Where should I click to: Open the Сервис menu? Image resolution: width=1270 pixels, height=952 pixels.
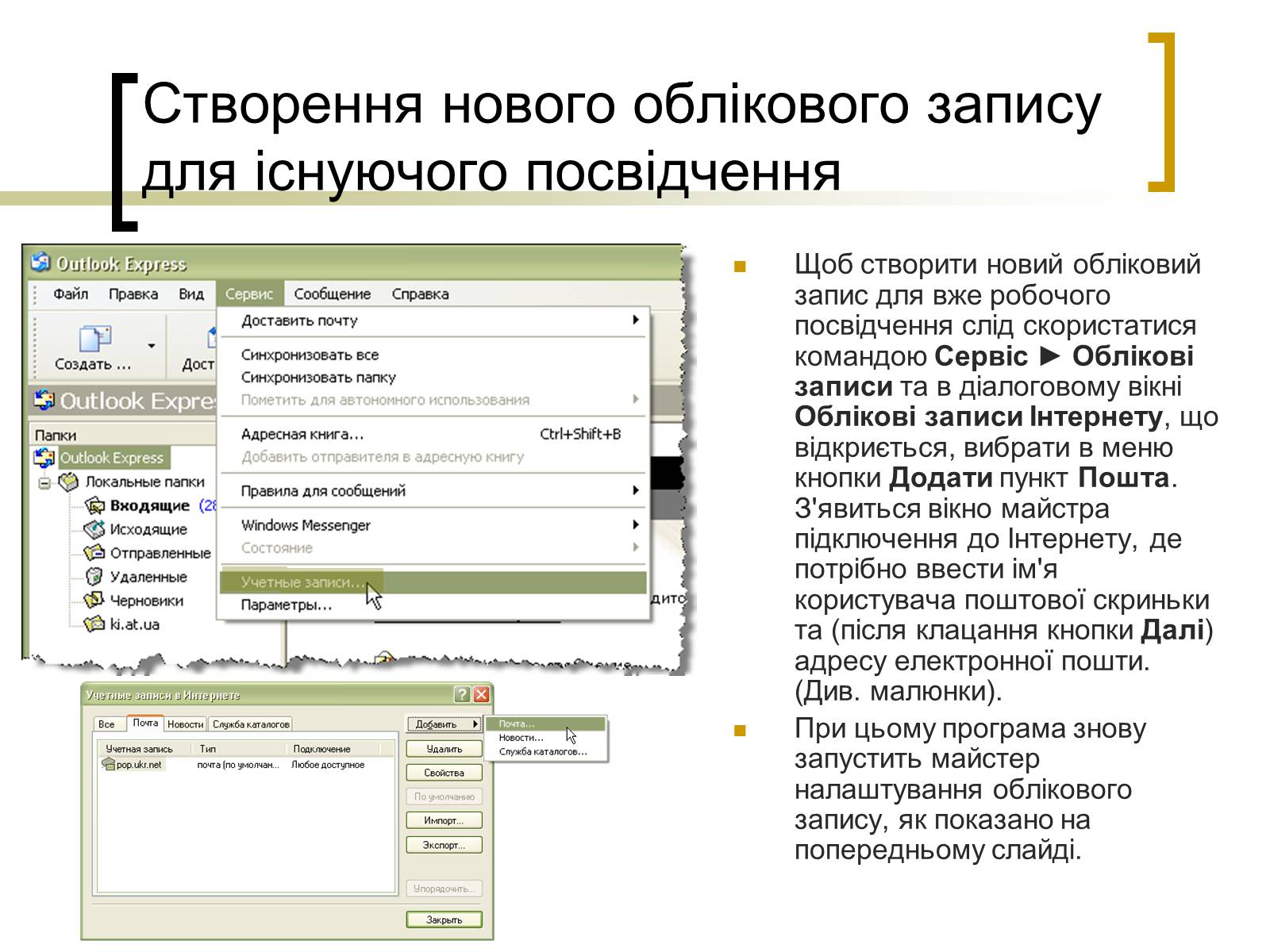(x=249, y=294)
